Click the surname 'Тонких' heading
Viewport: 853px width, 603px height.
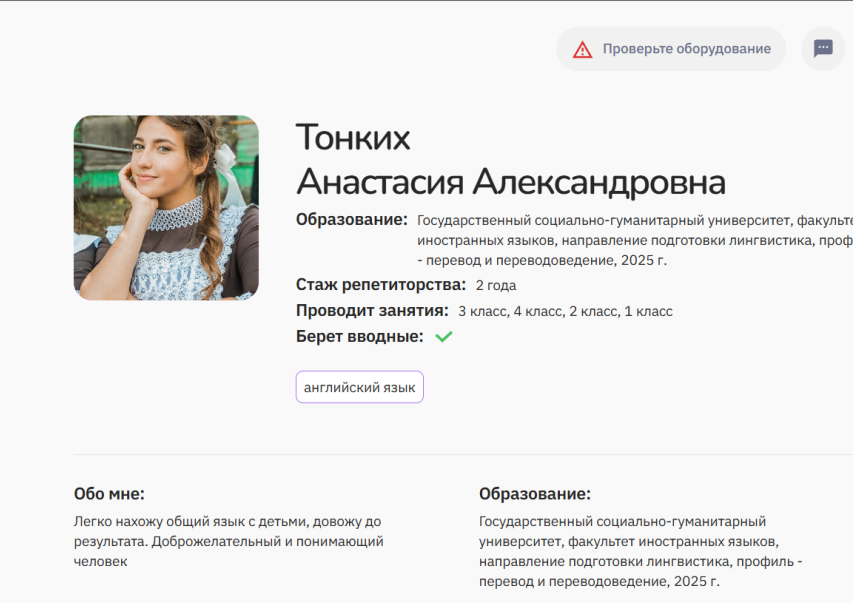click(353, 137)
